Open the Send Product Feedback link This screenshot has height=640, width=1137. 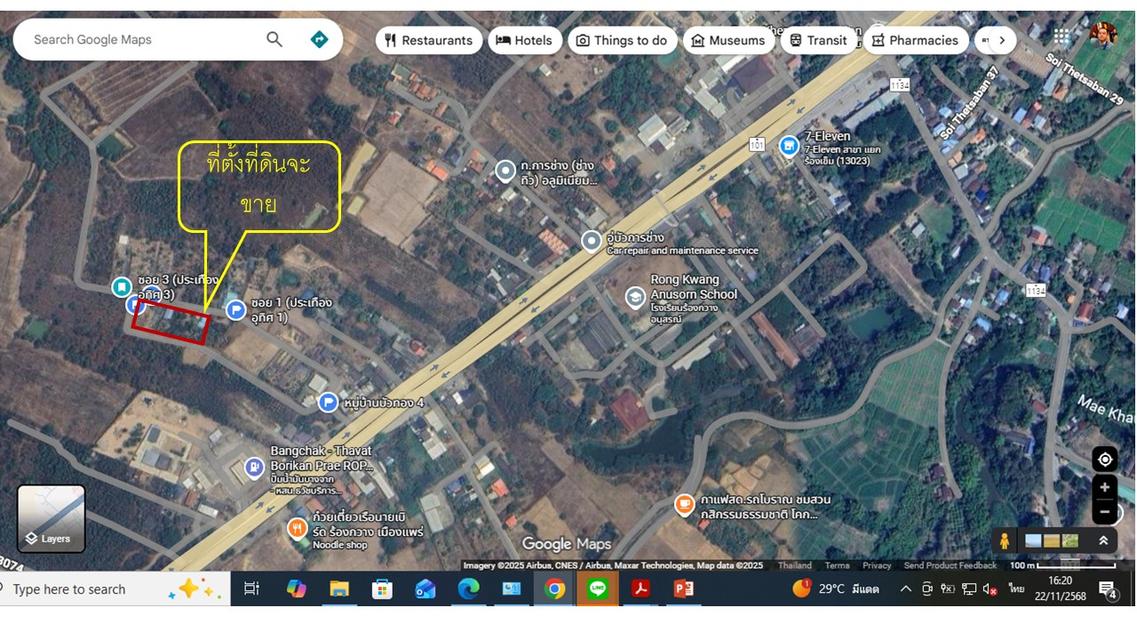[950, 565]
